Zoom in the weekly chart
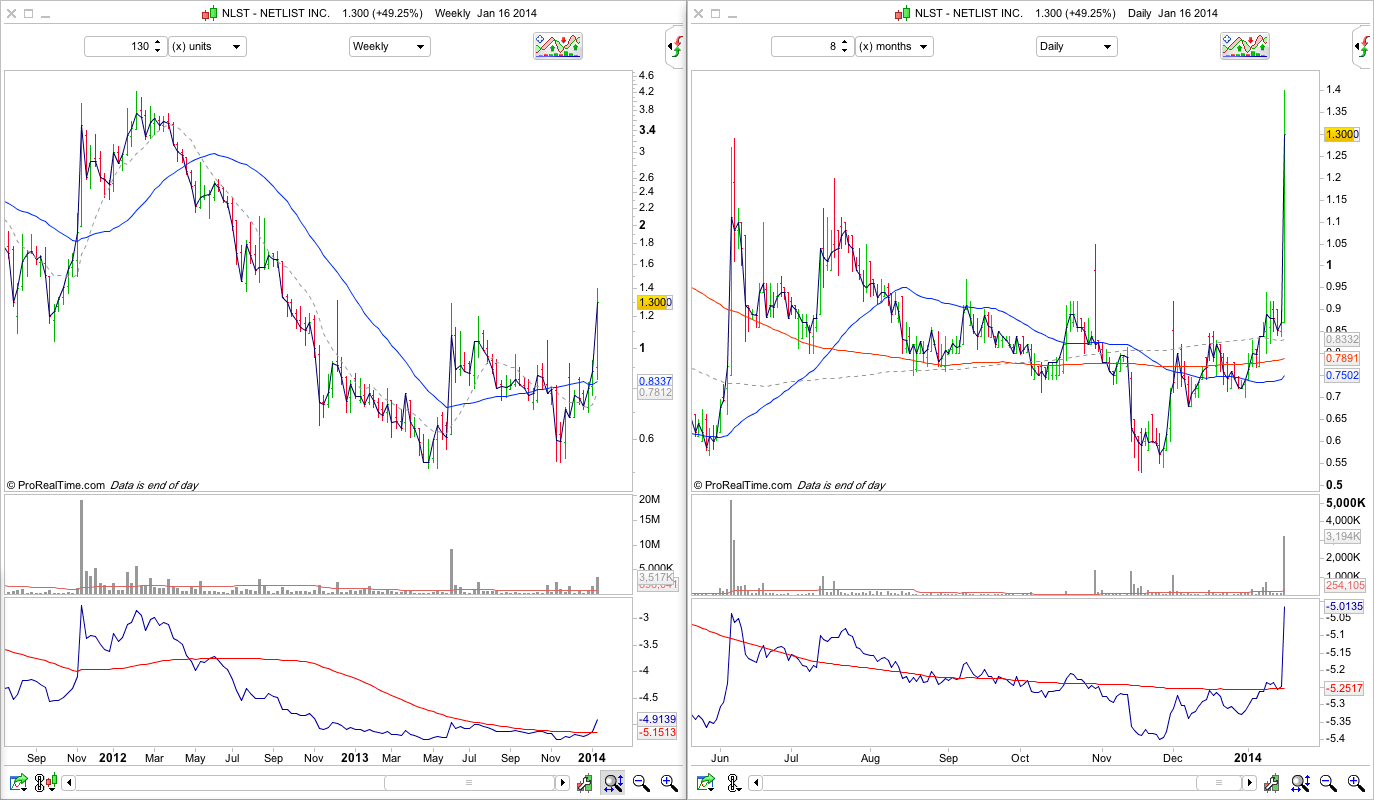 [669, 783]
